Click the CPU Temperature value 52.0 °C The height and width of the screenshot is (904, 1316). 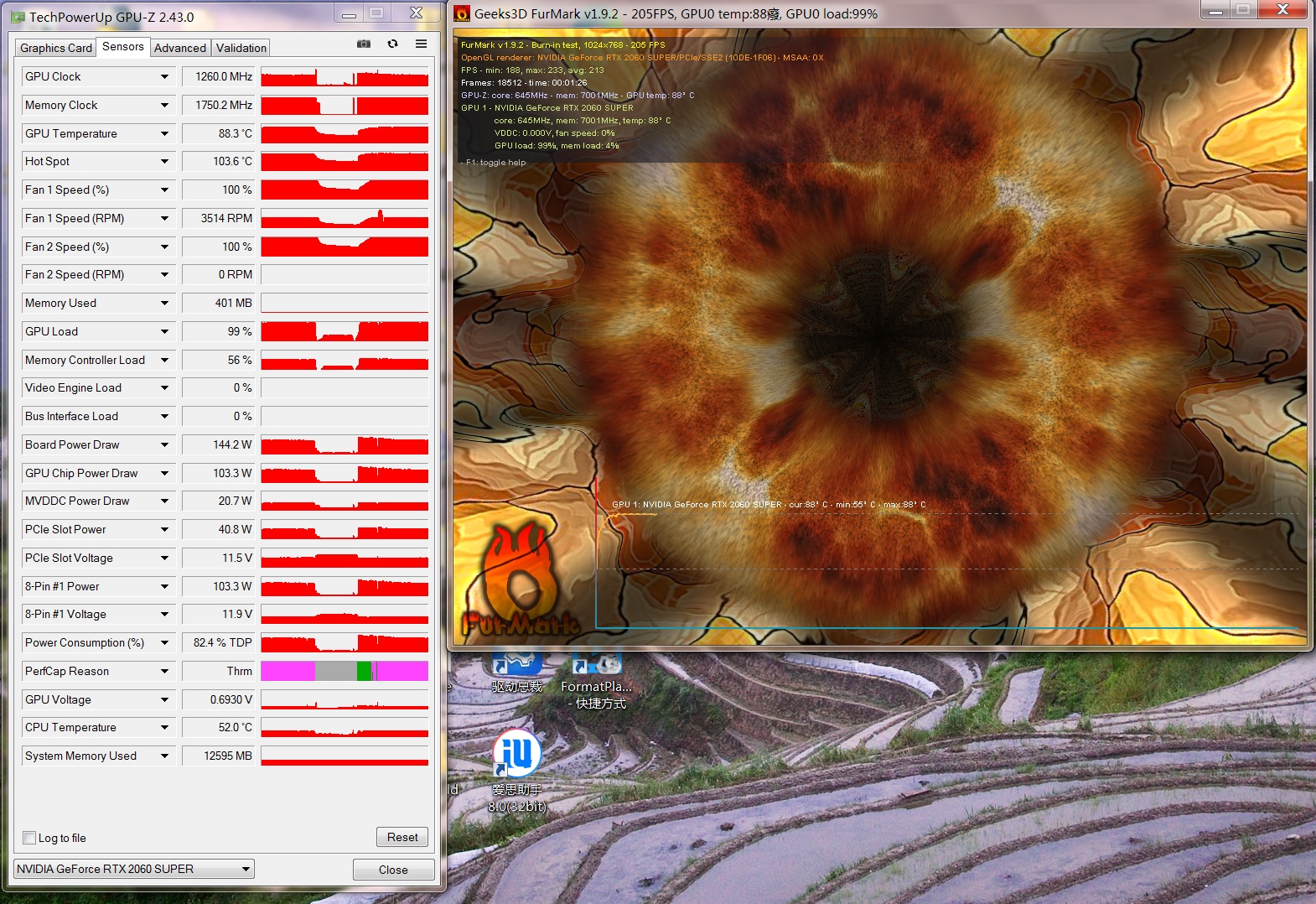pyautogui.click(x=218, y=727)
